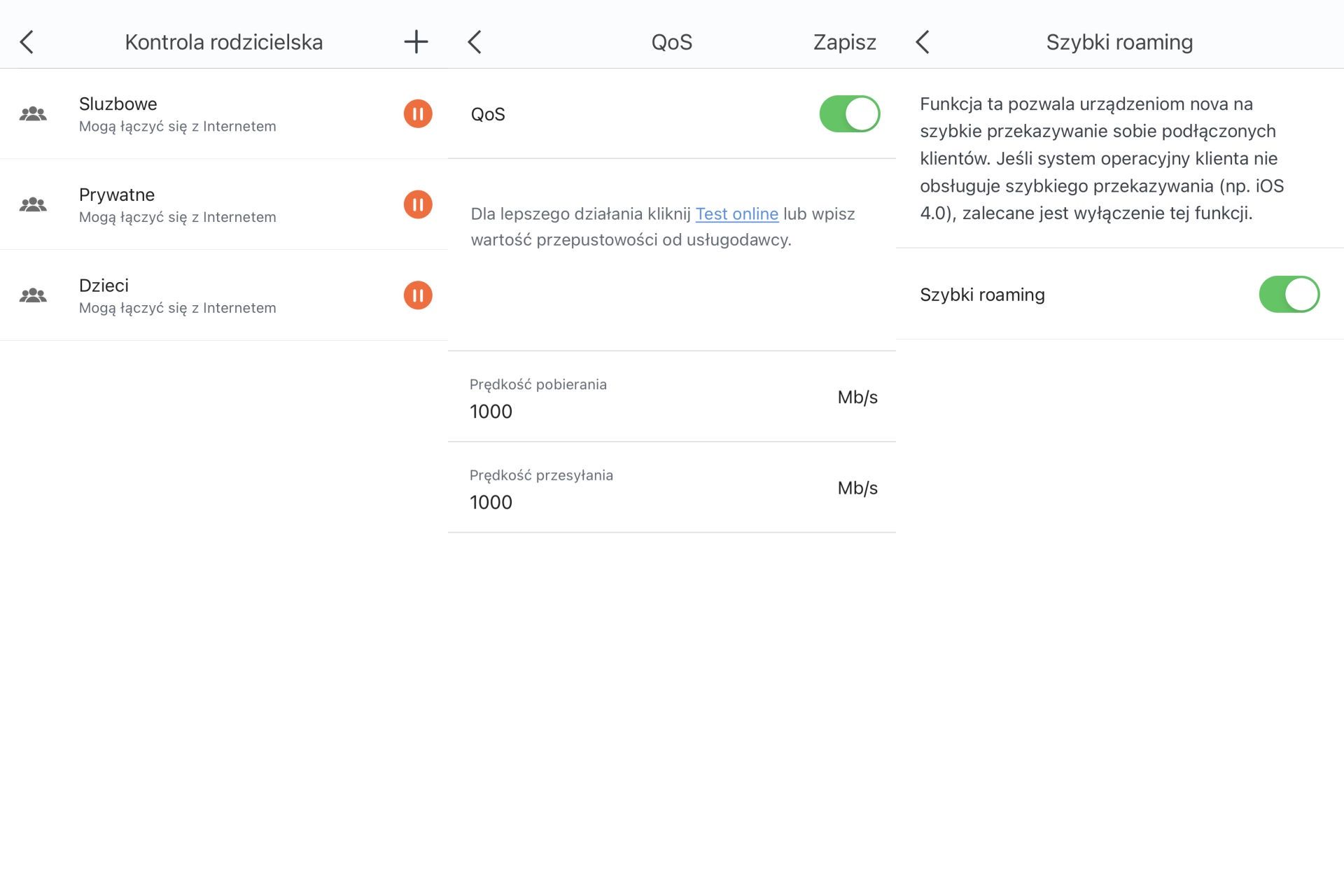Pause internet for Dzieci group
Screen dimensions: 1344x896
pyautogui.click(x=418, y=295)
